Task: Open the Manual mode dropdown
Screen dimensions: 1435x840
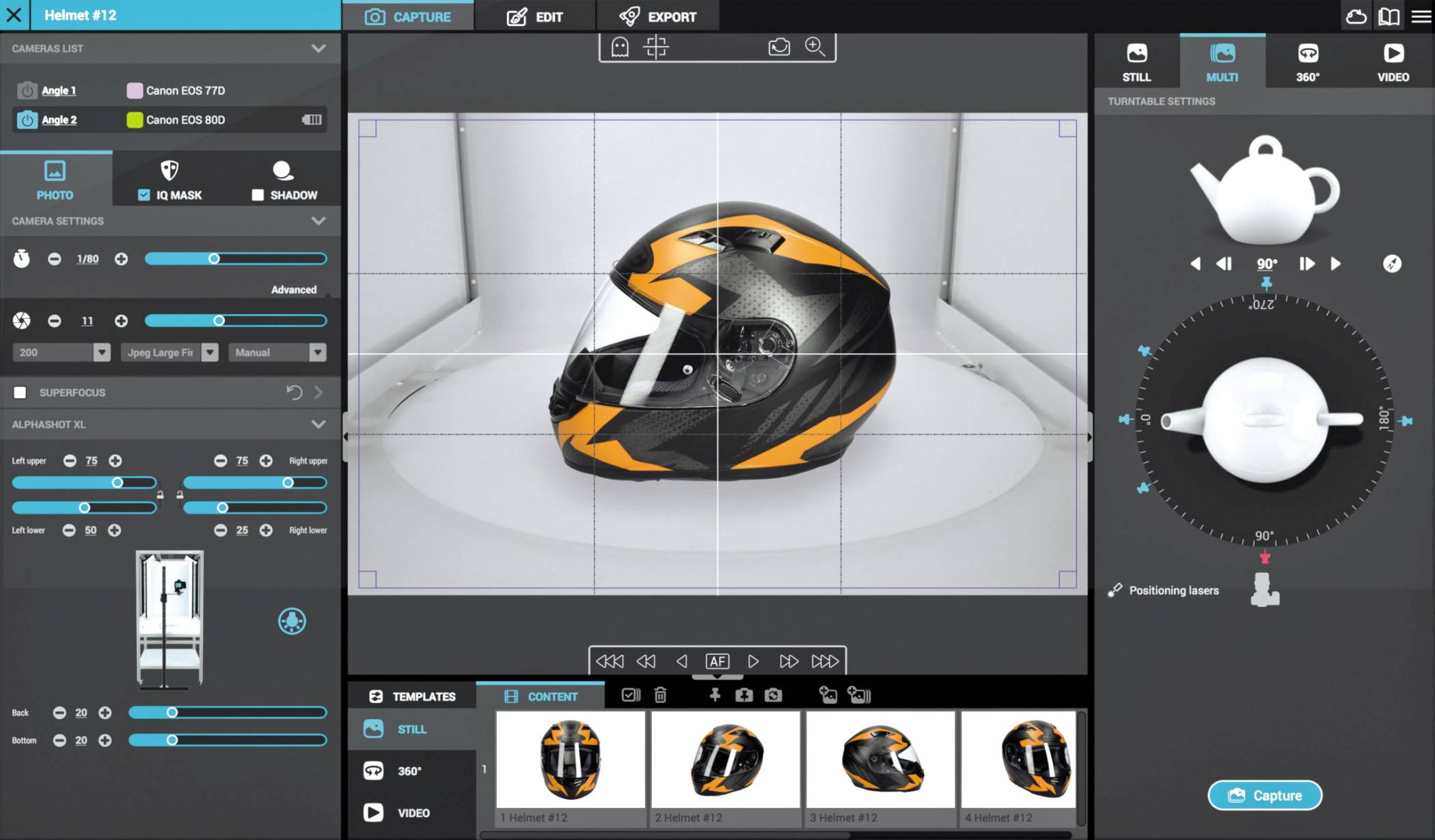Action: click(x=277, y=352)
